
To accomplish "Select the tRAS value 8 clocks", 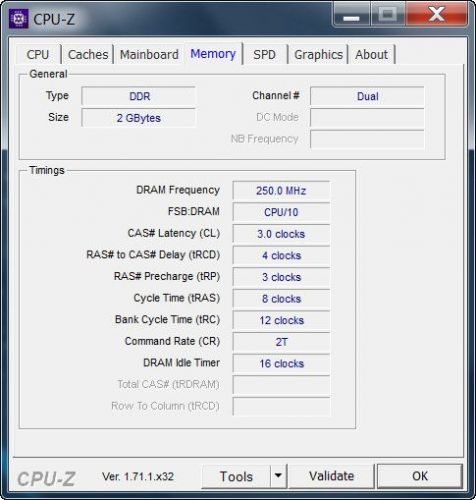I will 281,299.
